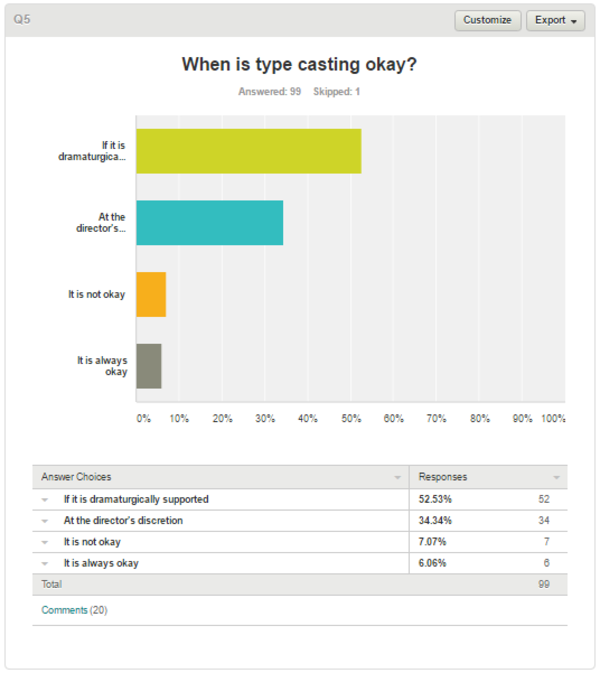Viewport: 600px width, 673px height.
Task: Click the Q5 question label
Action: point(22,19)
